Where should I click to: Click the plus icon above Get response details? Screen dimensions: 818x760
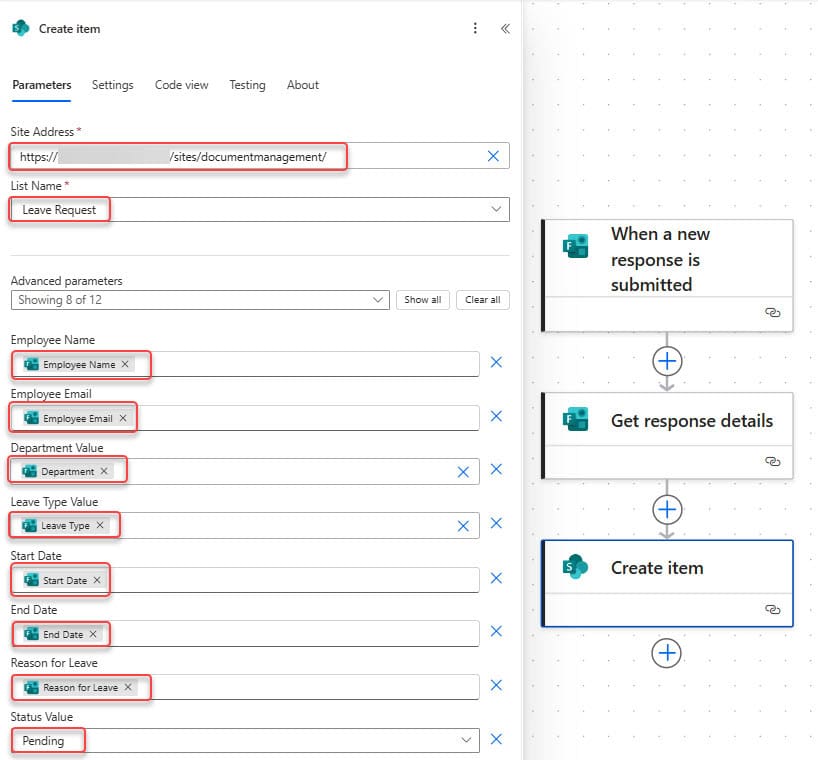pos(667,362)
